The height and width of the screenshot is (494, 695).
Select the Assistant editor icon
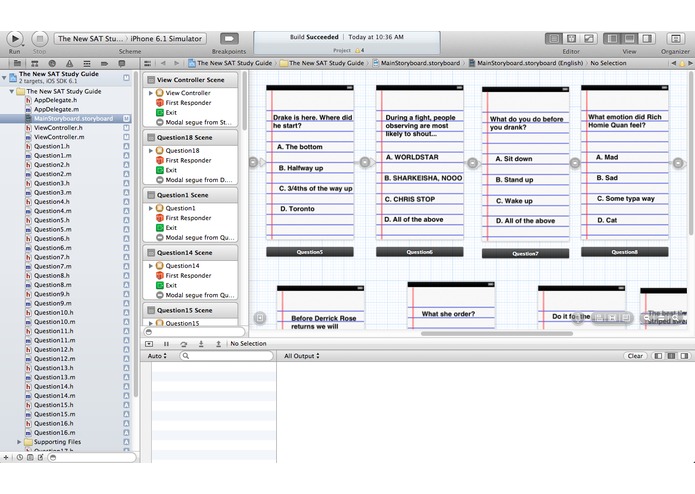[571, 39]
